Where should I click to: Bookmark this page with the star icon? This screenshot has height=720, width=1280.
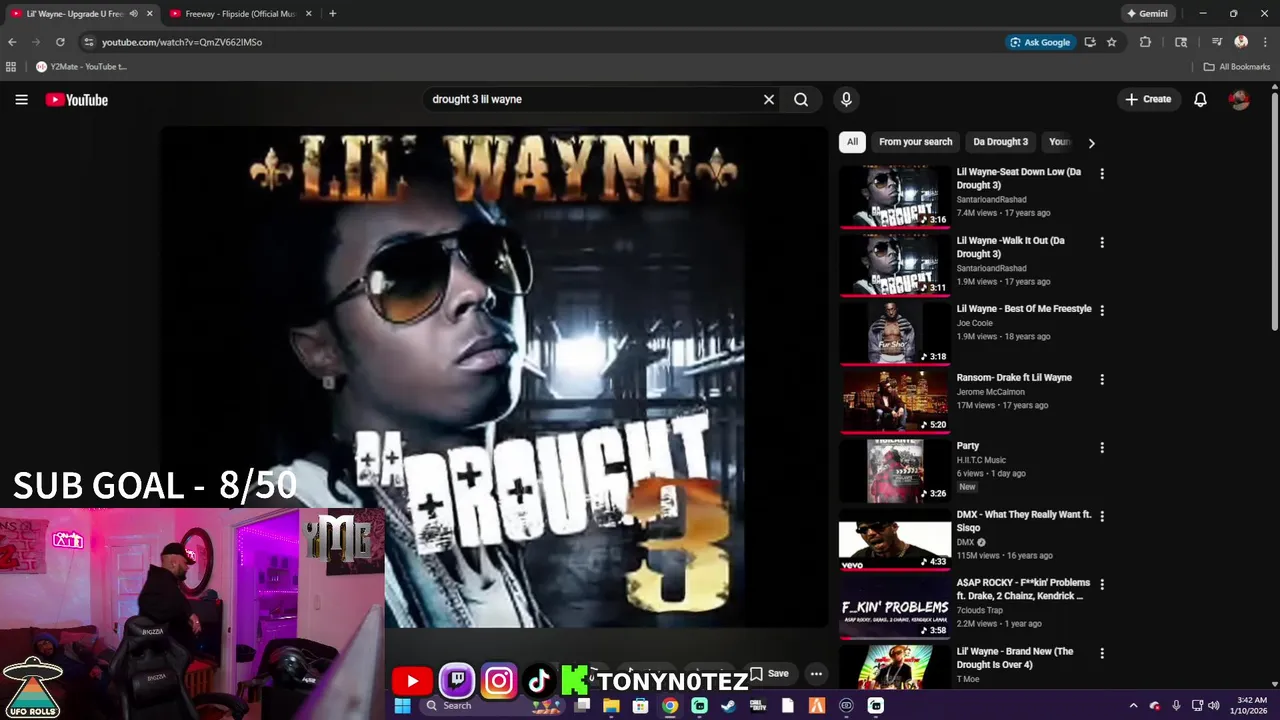(1111, 42)
